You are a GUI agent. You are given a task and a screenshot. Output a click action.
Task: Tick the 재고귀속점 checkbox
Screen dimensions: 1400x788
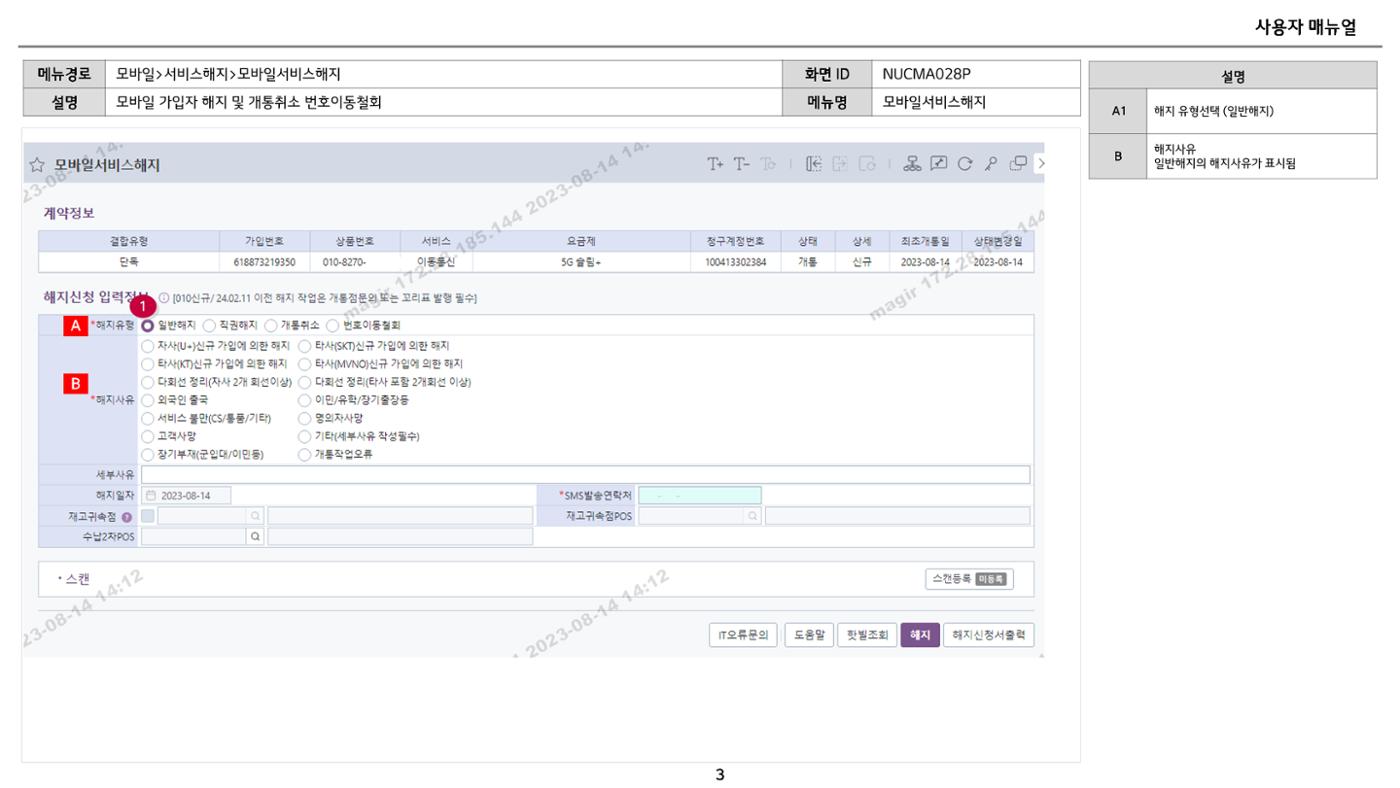[148, 516]
